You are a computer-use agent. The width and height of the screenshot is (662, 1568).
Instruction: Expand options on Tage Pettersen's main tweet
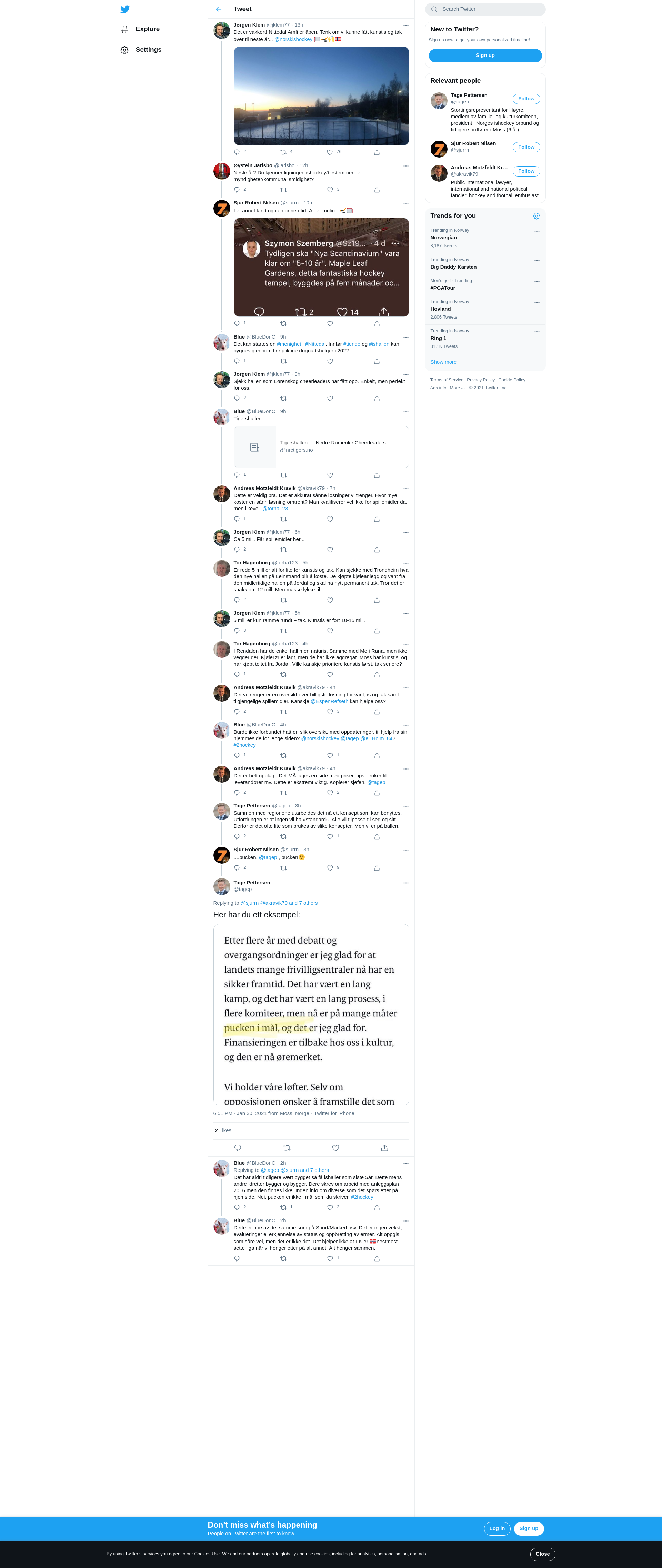[405, 883]
